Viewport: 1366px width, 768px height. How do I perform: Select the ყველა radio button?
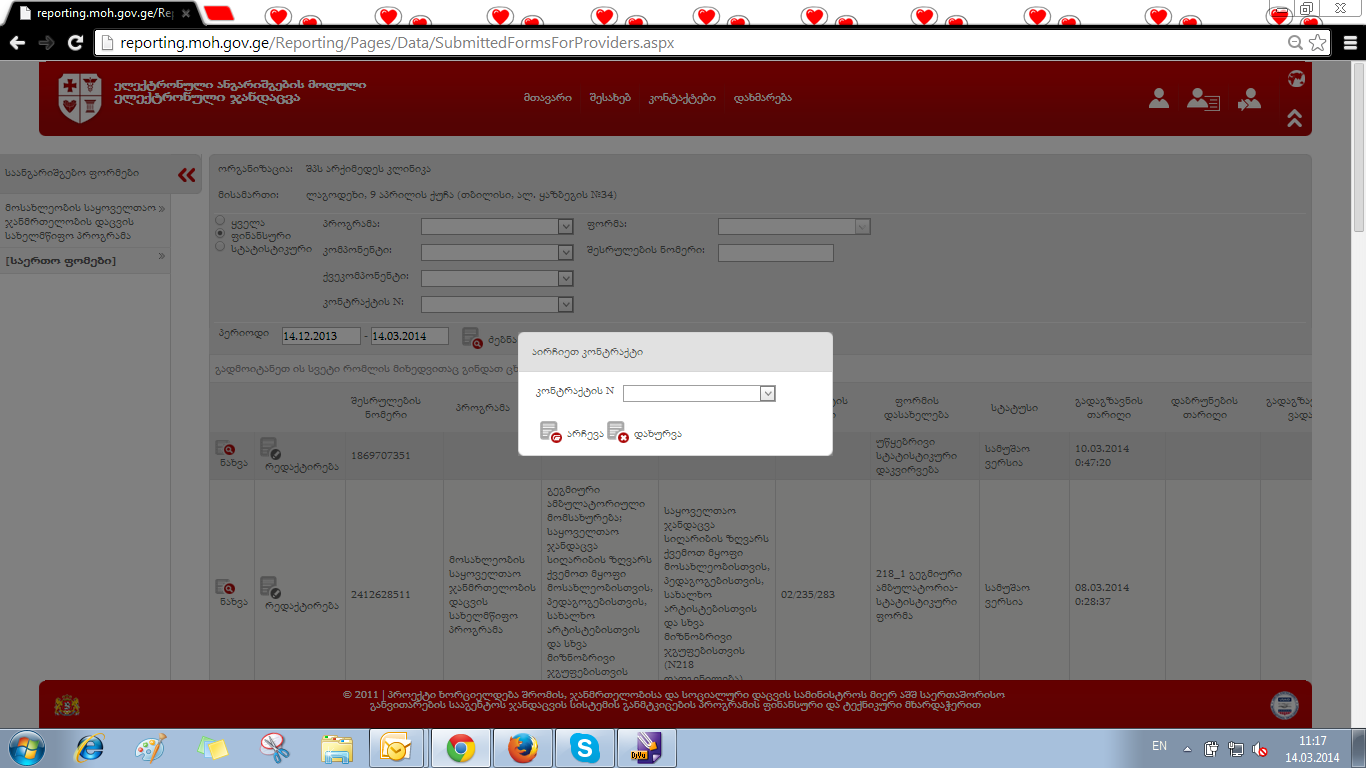(x=221, y=220)
